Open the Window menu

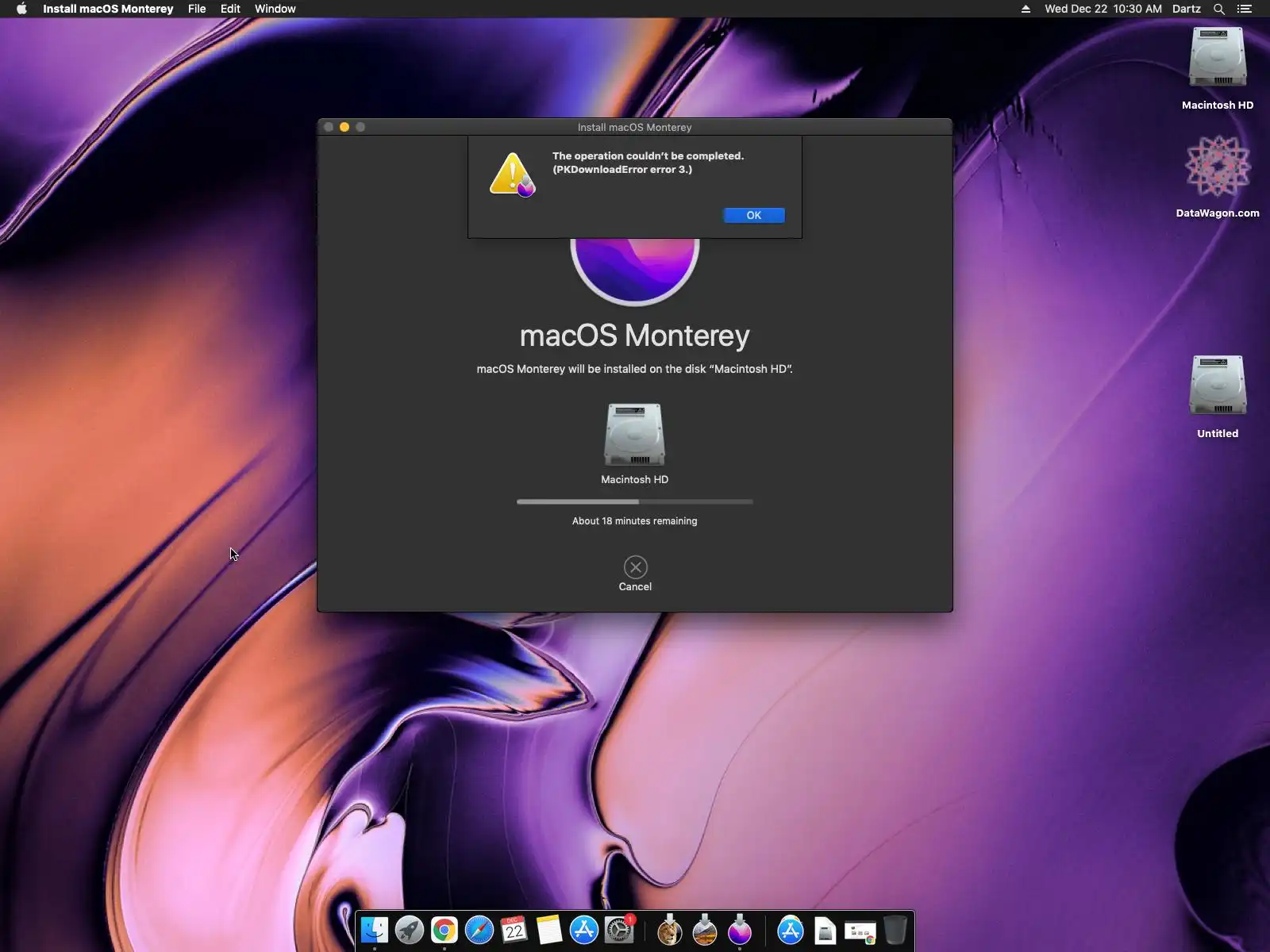coord(275,9)
